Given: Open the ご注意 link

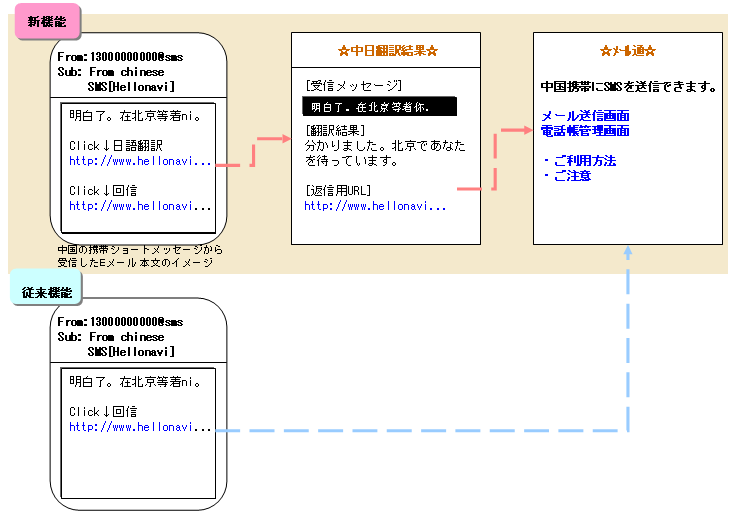Looking at the screenshot, I should [572, 176].
